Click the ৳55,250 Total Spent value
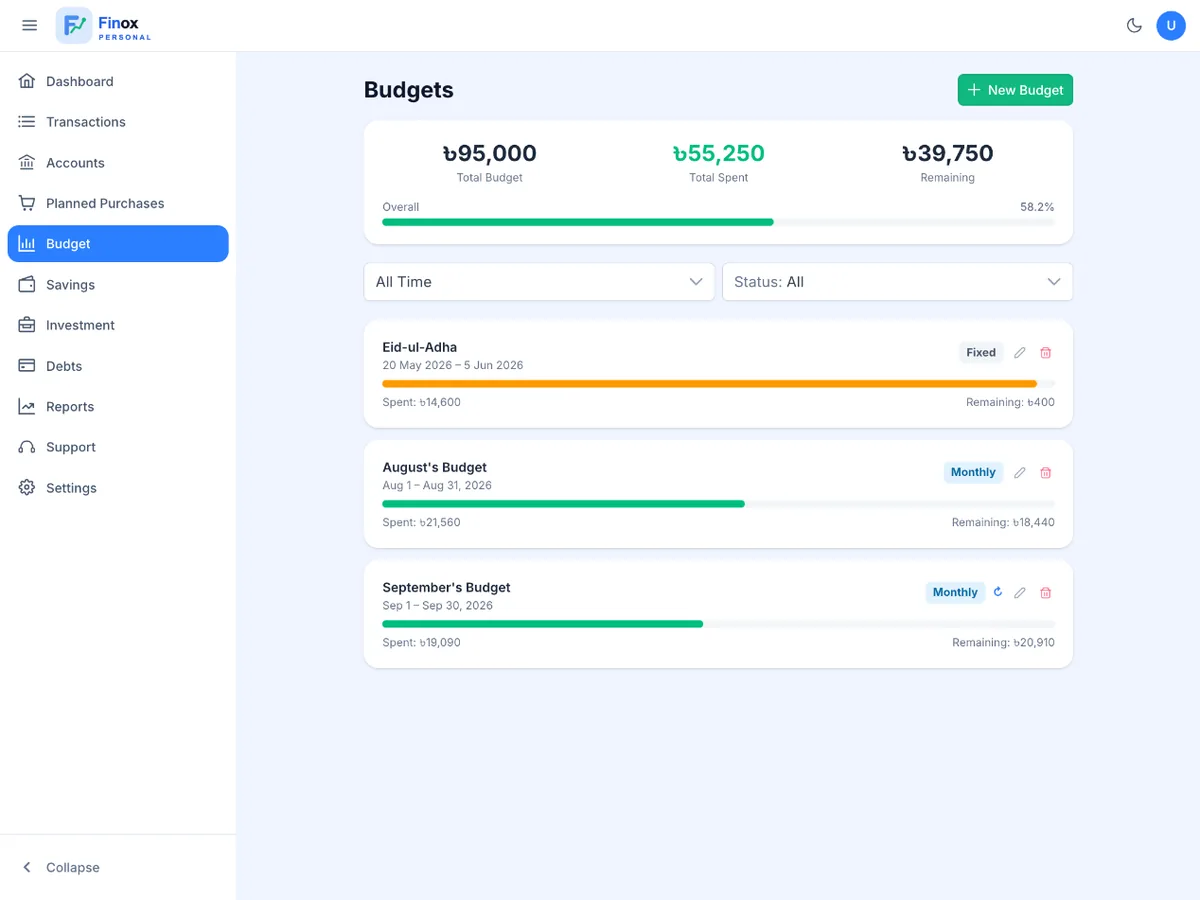1200x900 pixels. tap(718, 153)
